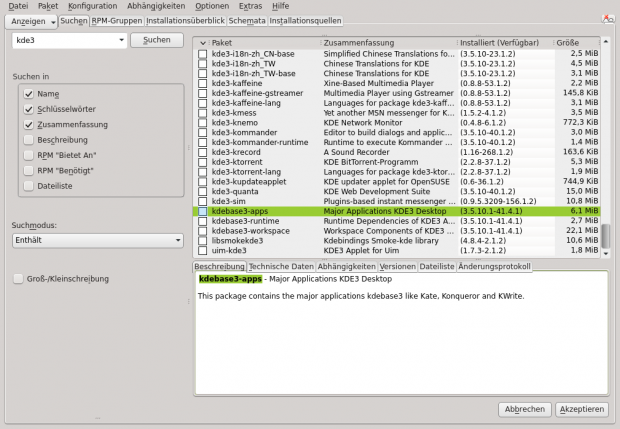Switch to the Installationsquellen tab
The image size is (620, 429).
(x=305, y=21)
